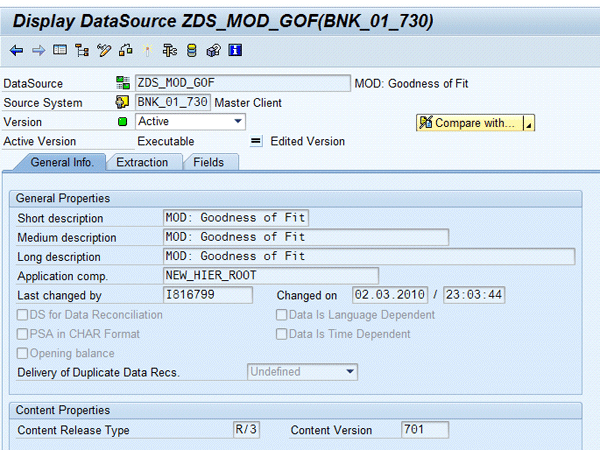Screen dimensions: 600x450
Task: Toggle PSA in CHAR Format checkbox
Action: click(x=24, y=334)
